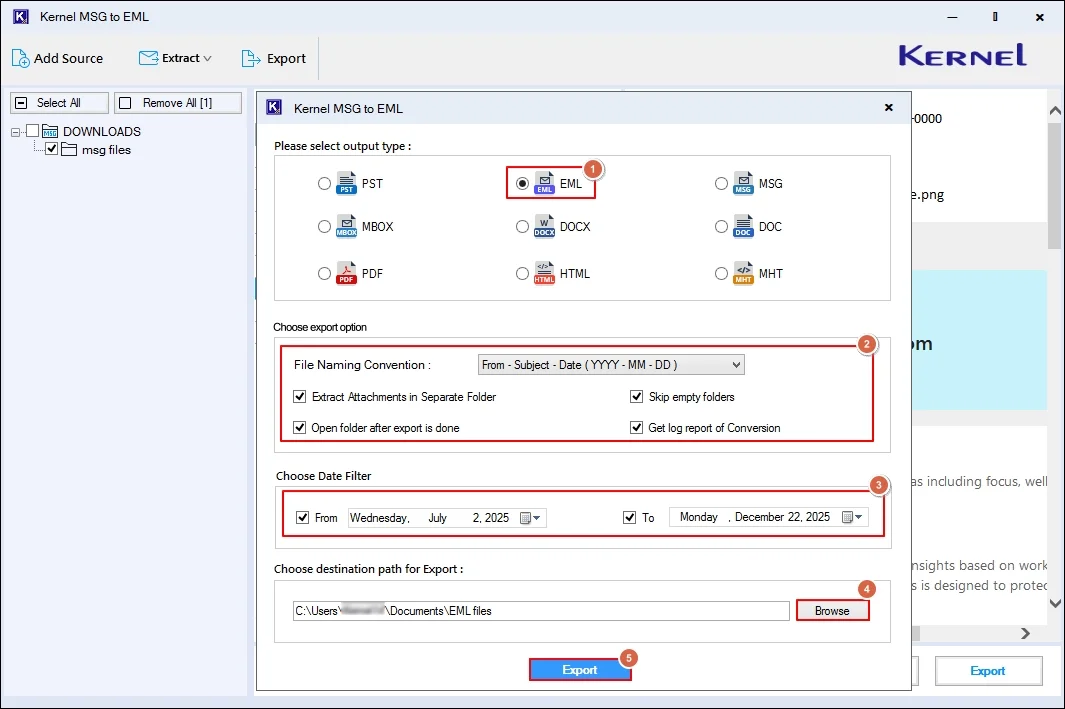Click the Browse button
The image size is (1065, 709).
coord(832,610)
